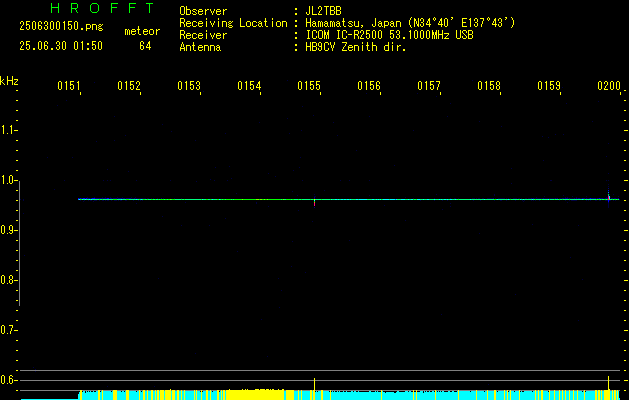629x400 pixels.
Task: Click time marker 0158
Action: click(489, 86)
